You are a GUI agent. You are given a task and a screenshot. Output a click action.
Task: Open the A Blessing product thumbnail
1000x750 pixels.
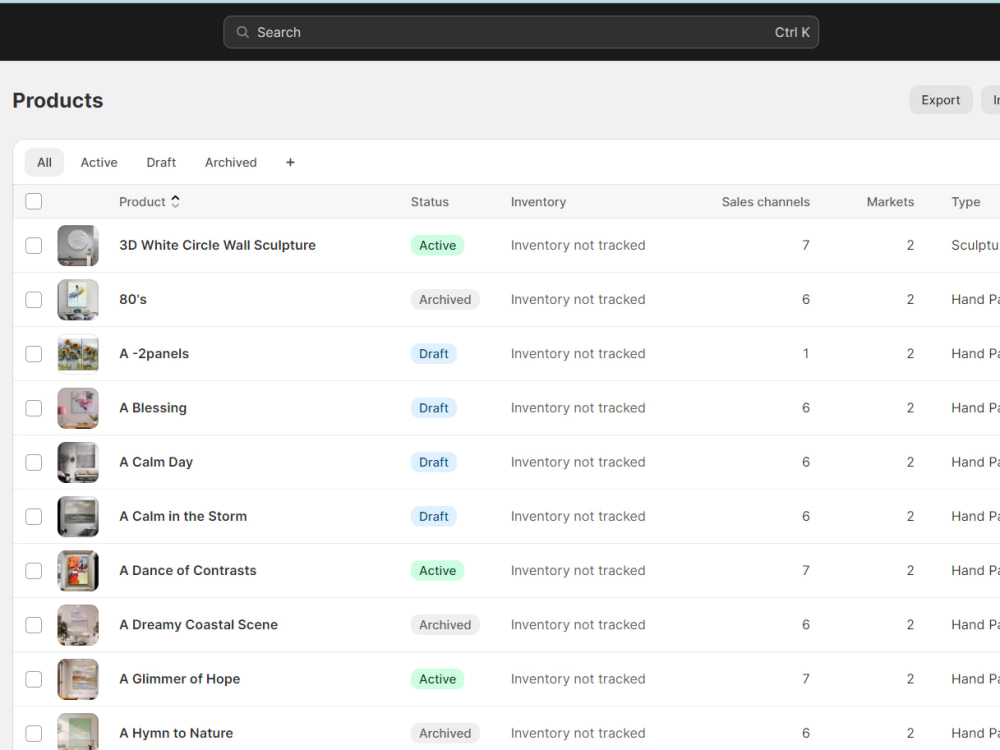pyautogui.click(x=78, y=408)
